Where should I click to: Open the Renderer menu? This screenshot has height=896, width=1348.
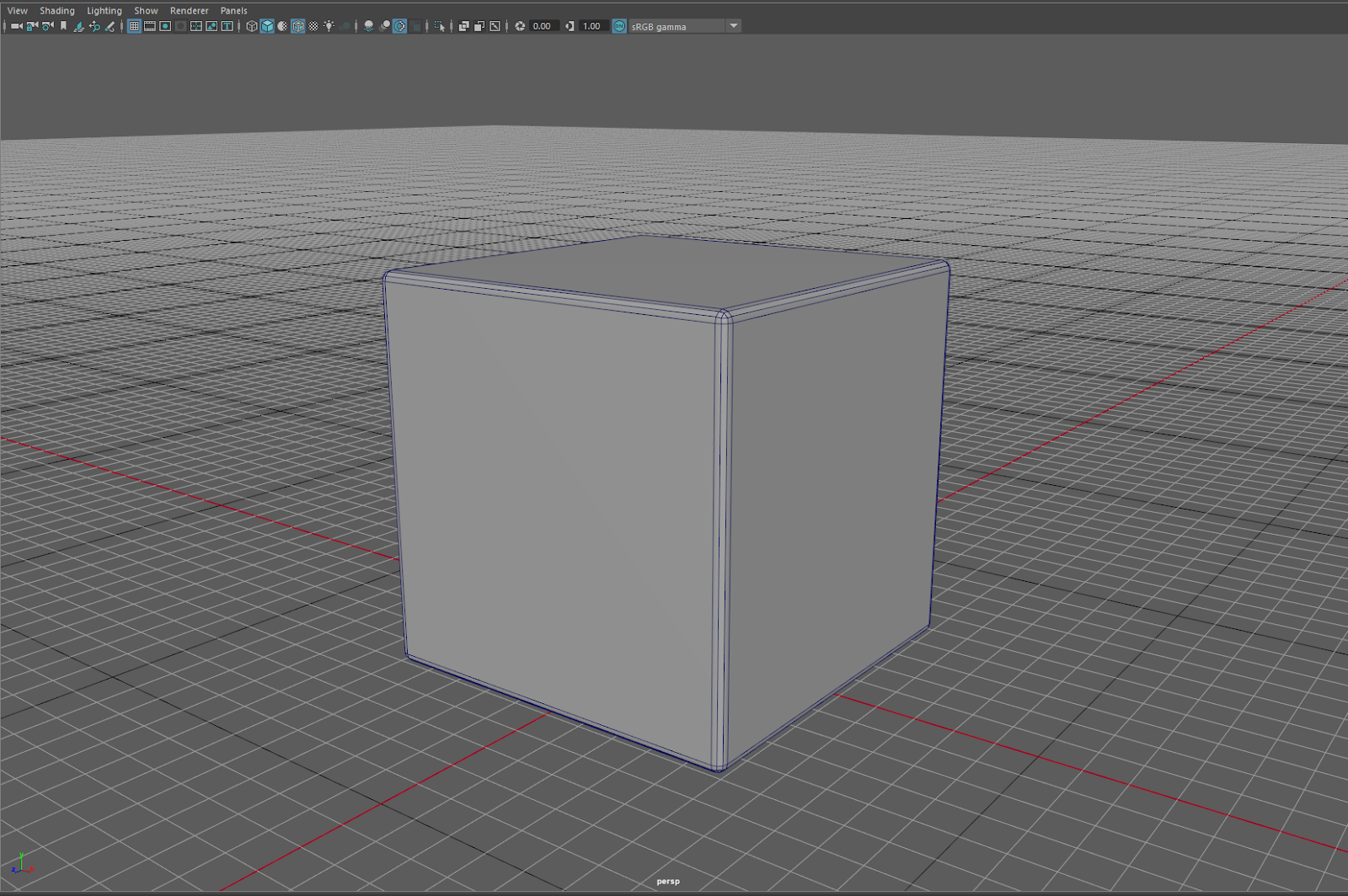click(x=189, y=11)
